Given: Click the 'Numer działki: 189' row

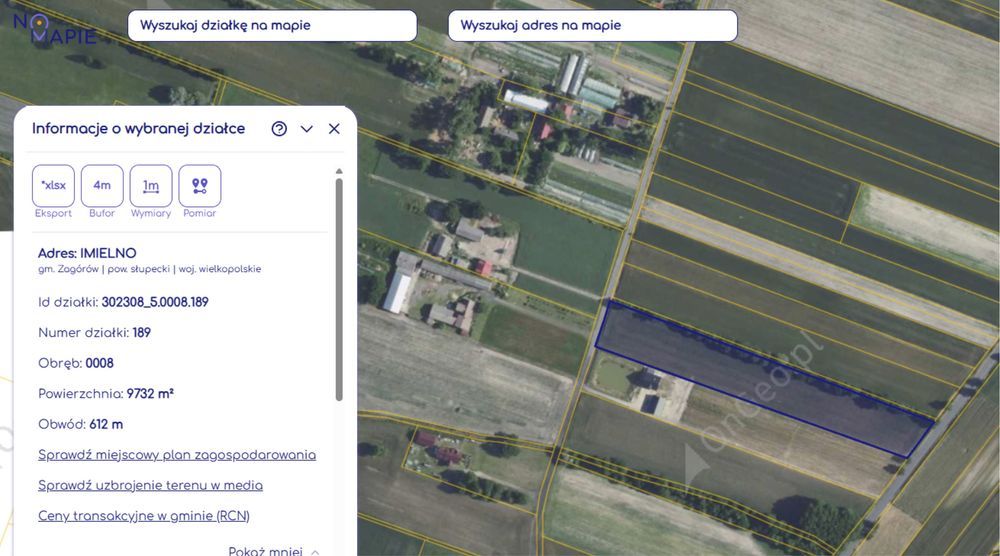Looking at the screenshot, I should [x=94, y=333].
